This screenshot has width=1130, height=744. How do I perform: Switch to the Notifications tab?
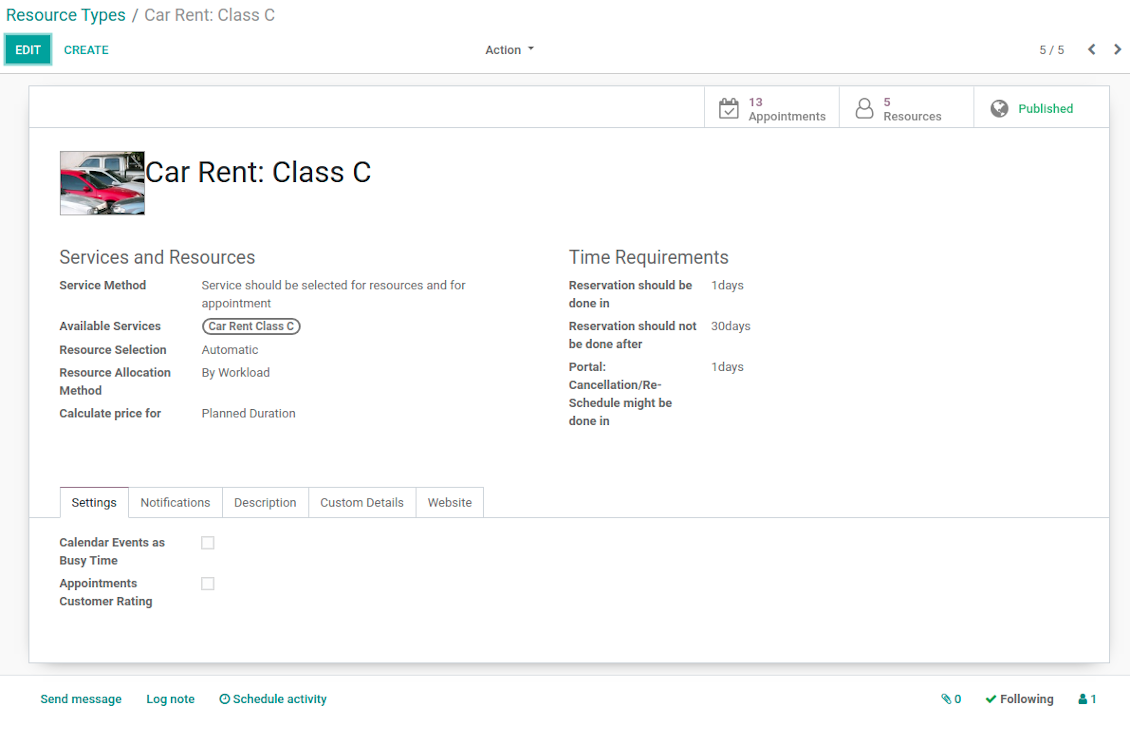(175, 502)
